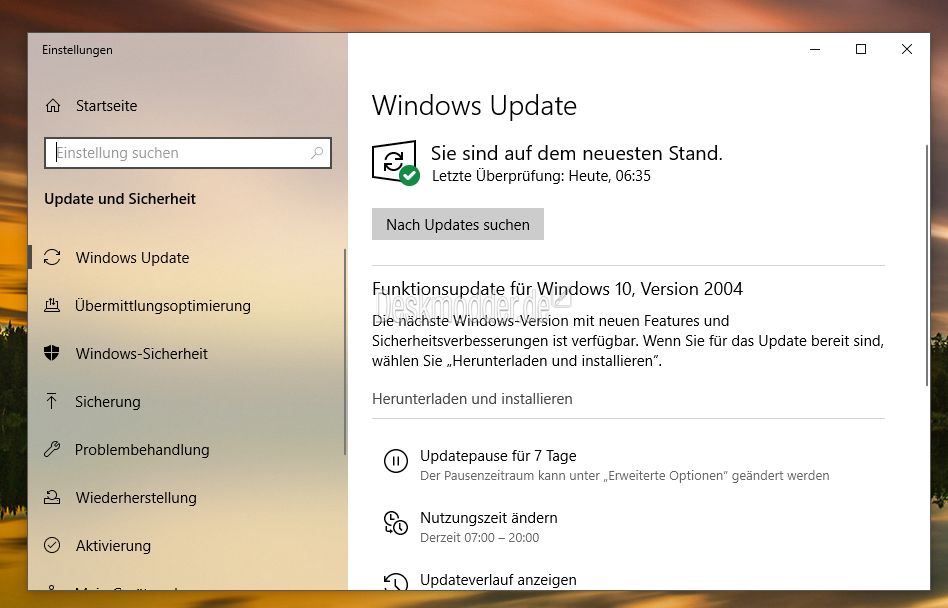
Task: Click the history icon beside Updateverlauf anzeigen
Action: (x=396, y=581)
